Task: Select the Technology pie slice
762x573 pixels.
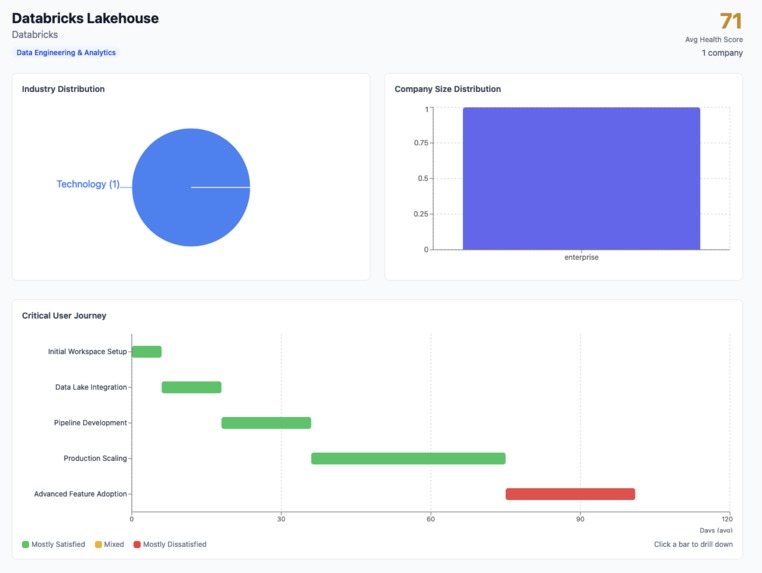Action: [191, 187]
